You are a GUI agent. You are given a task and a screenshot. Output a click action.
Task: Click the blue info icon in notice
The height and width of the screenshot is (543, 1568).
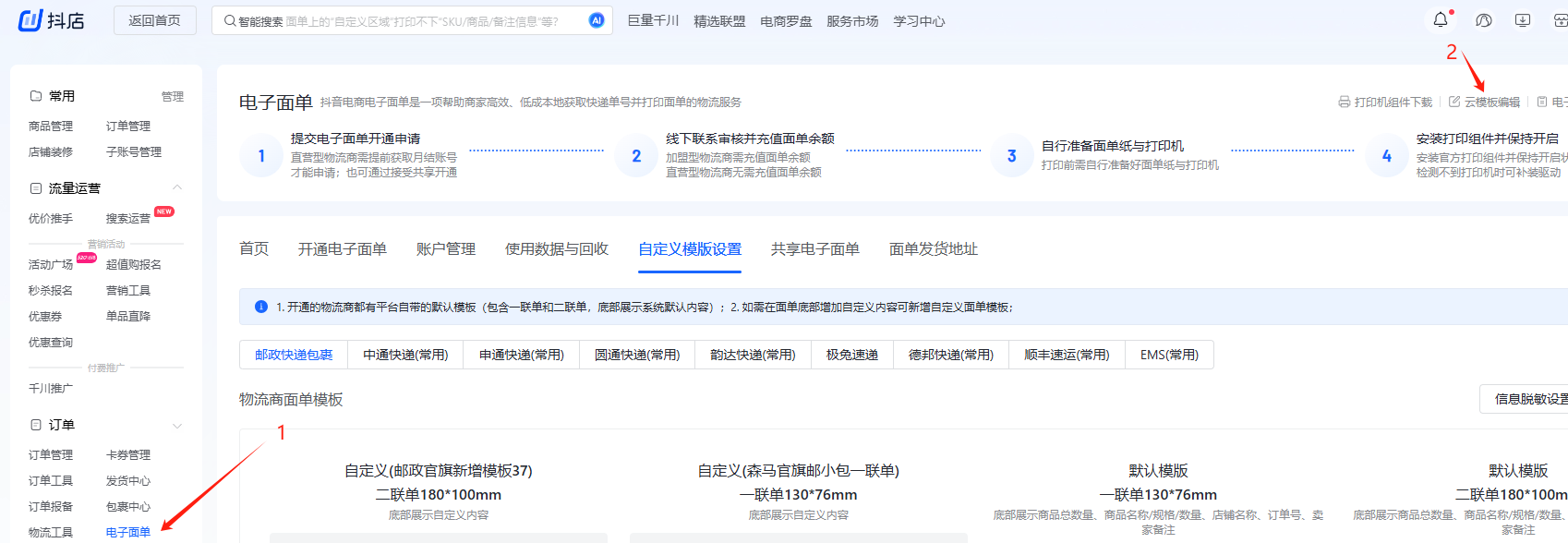261,307
